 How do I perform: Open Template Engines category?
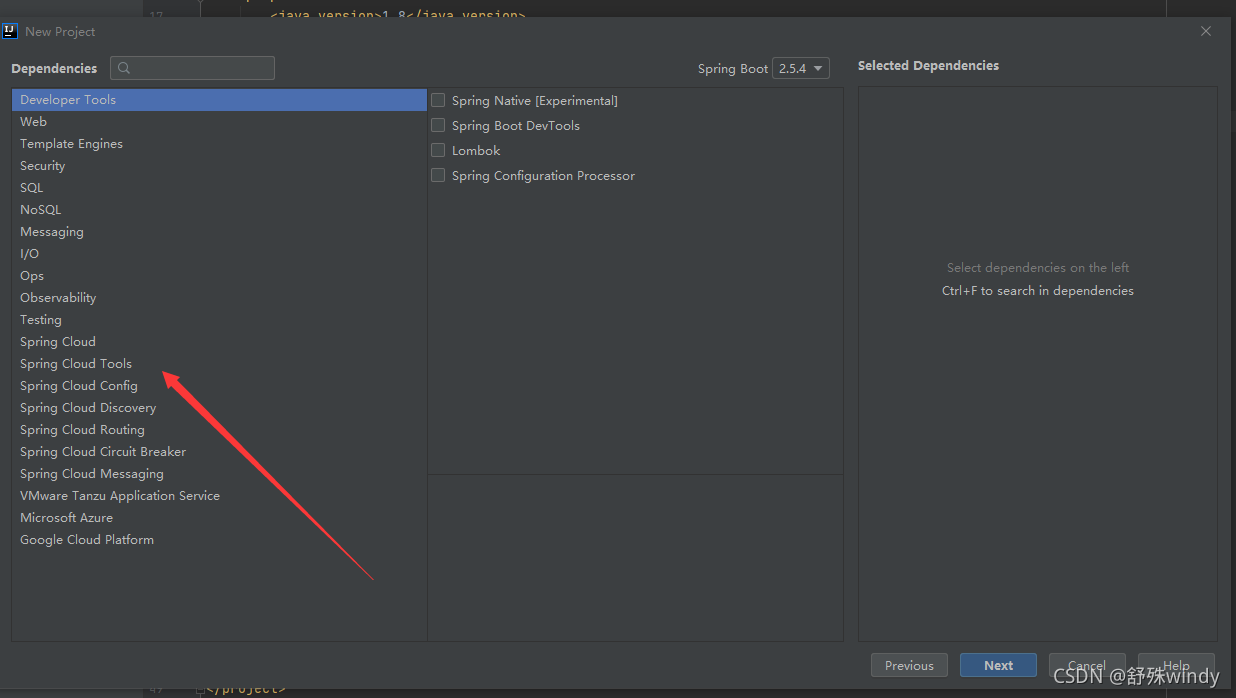219,144
